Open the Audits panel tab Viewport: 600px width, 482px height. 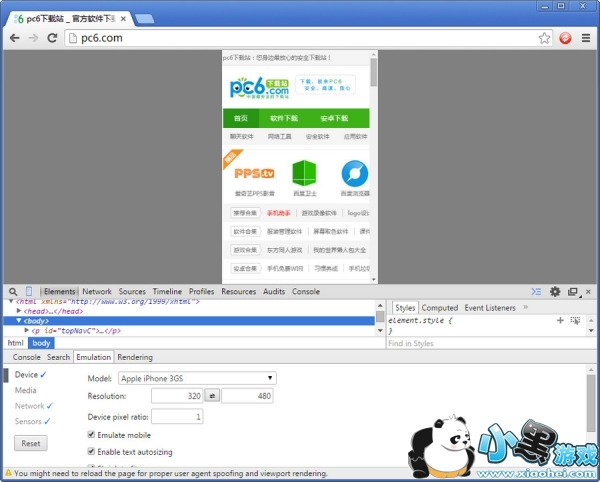(x=274, y=291)
